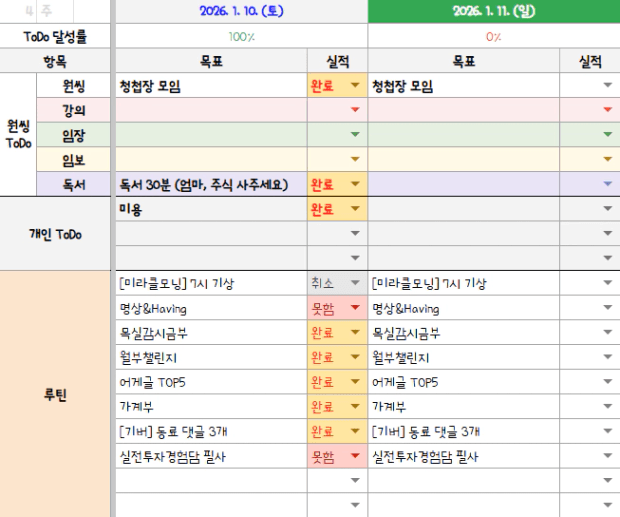Screen dimensions: 620x517
Task: Click the 원씽 ToDo merged category cell
Action: (x=18, y=134)
